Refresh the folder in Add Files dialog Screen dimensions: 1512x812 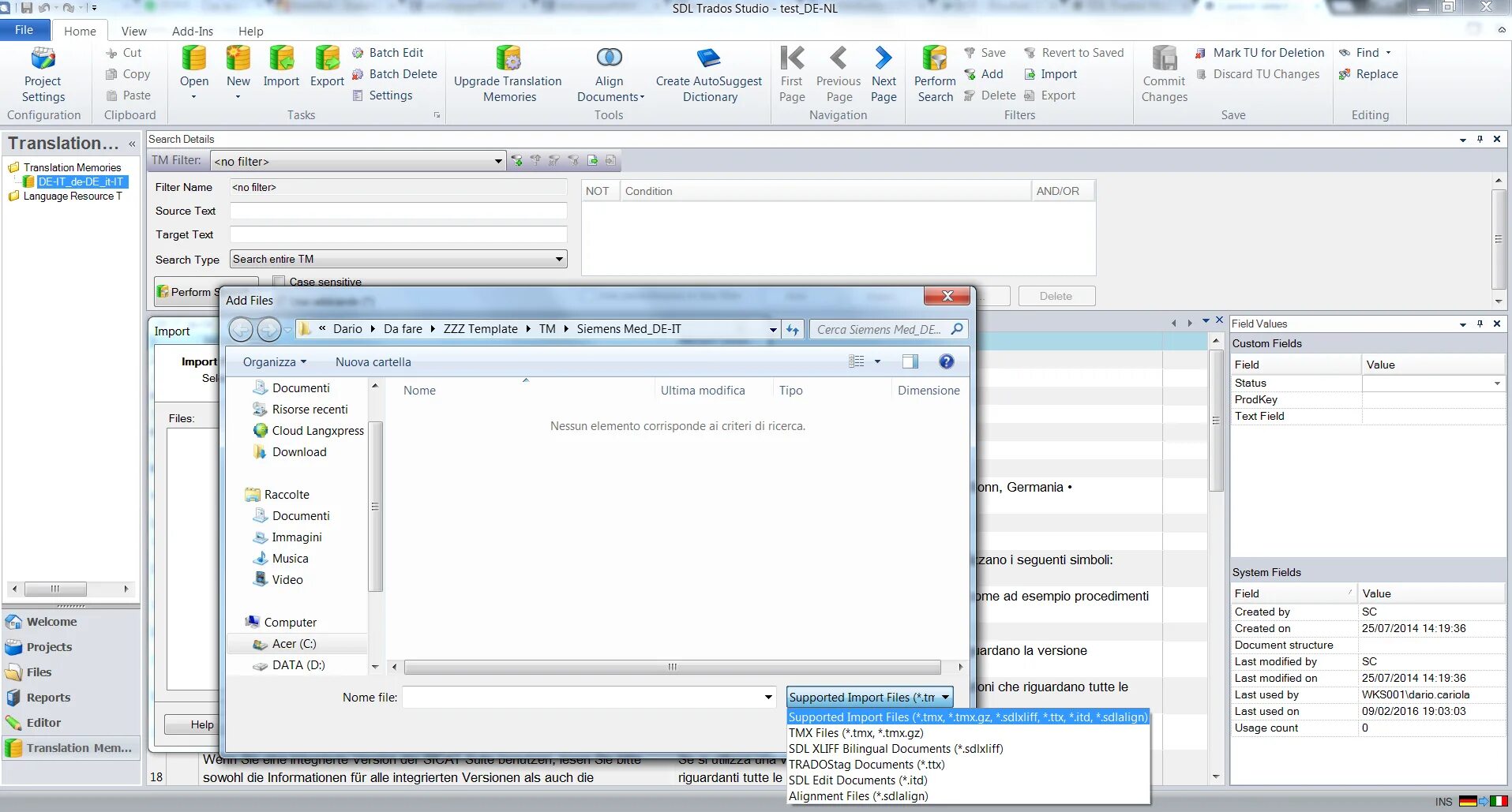click(793, 329)
